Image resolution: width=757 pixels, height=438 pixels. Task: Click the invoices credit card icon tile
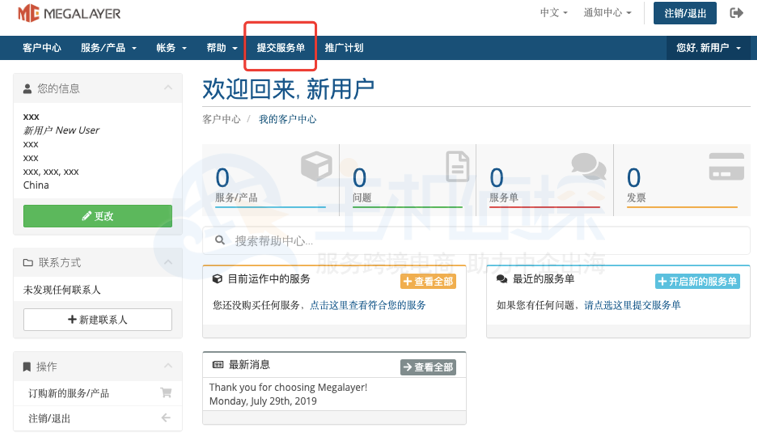pos(725,167)
